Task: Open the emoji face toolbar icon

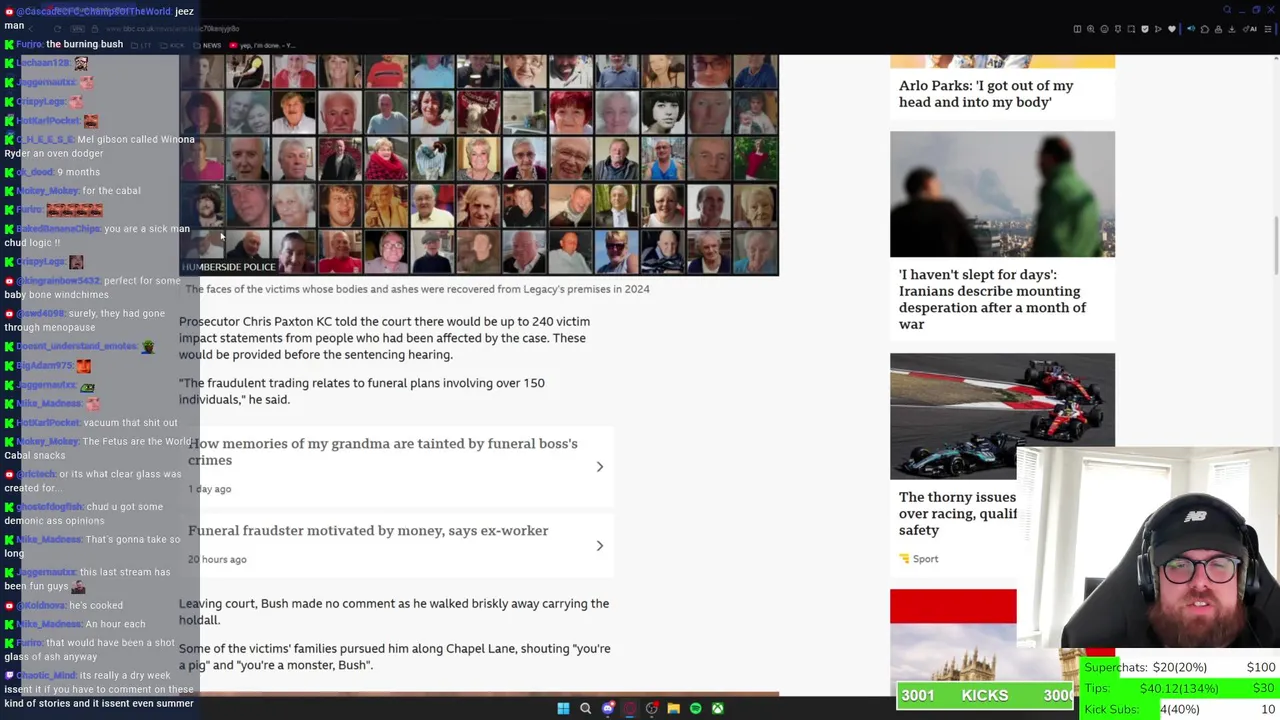Action: (1104, 29)
